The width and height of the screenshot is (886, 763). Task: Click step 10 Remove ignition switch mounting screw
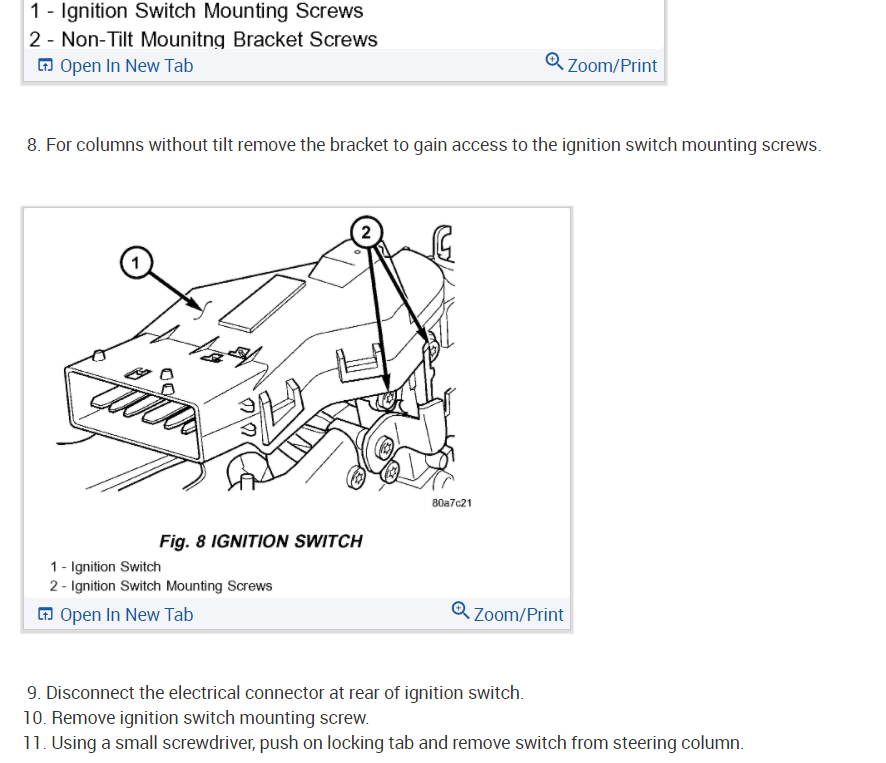(196, 718)
